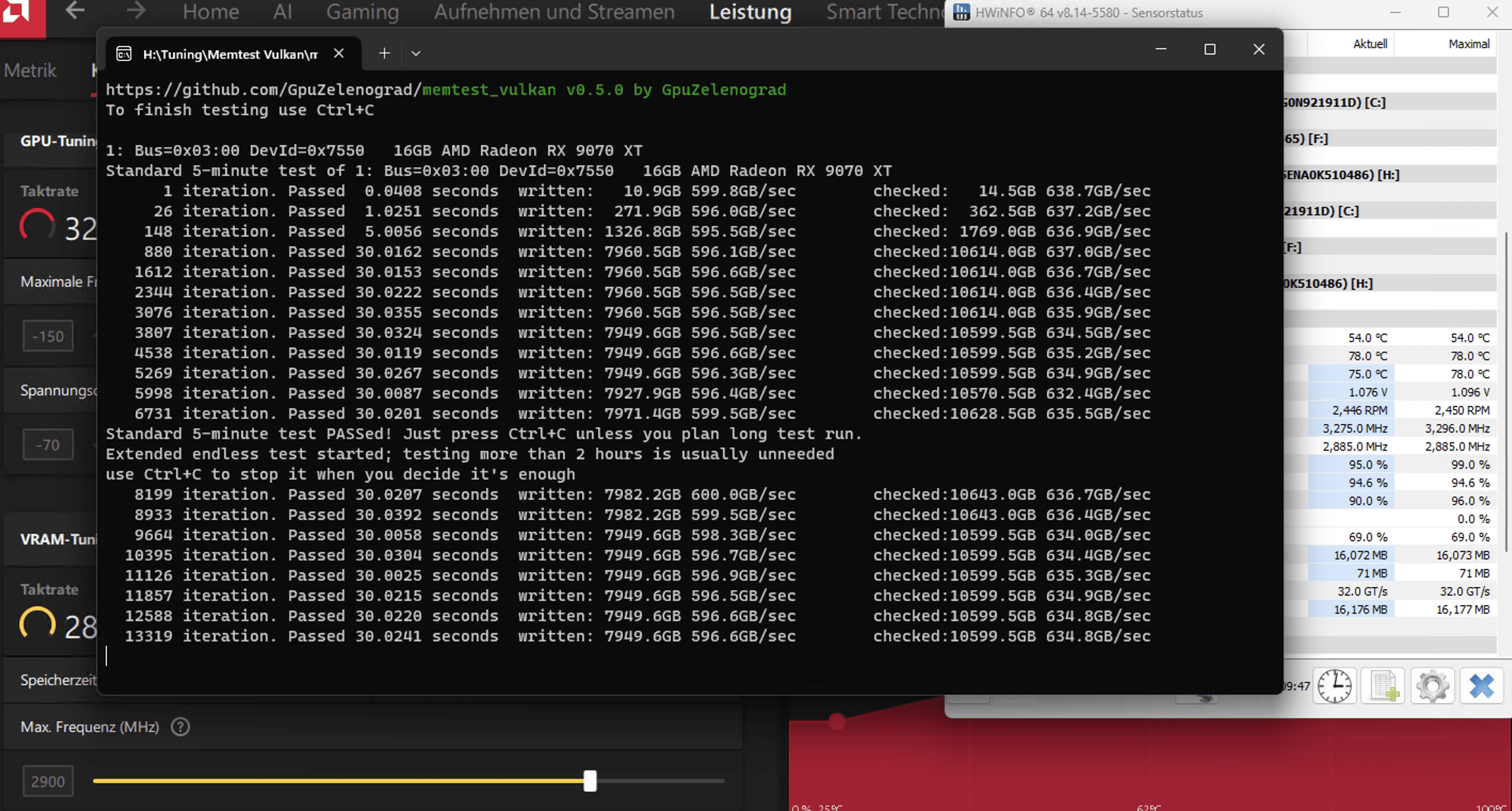Click the yellow VRAM Taktrate gauge
Image resolution: width=1512 pixels, height=811 pixels.
(x=37, y=624)
